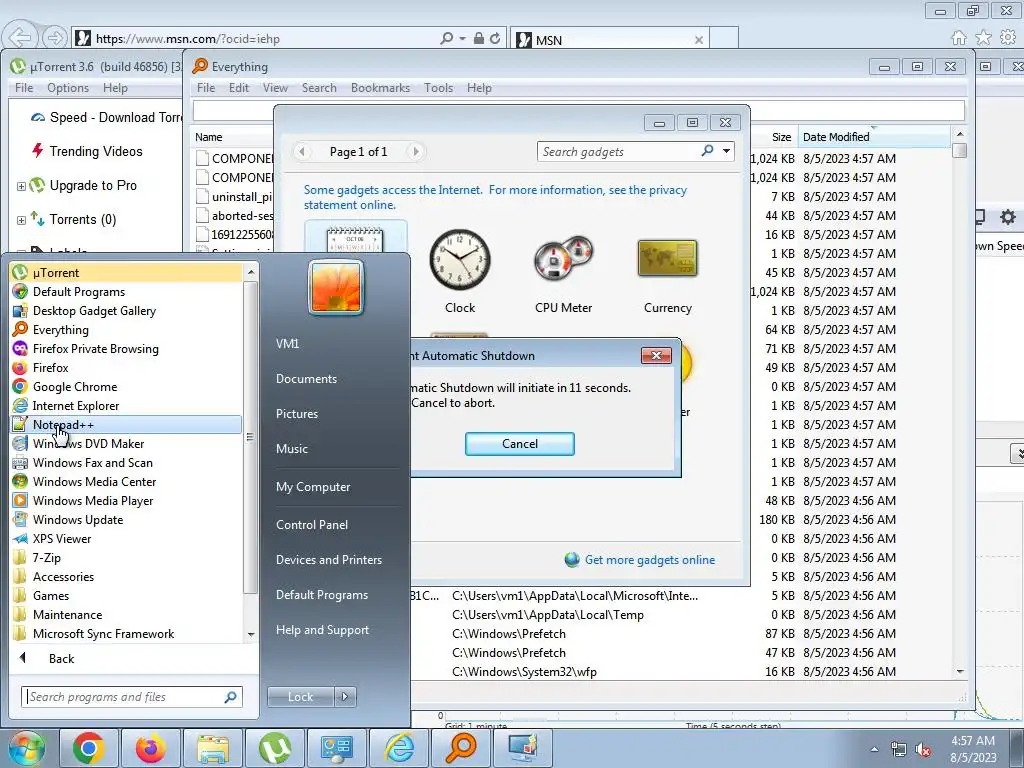Expand the Maintenance folder
This screenshot has height=768, width=1024.
coord(125,614)
